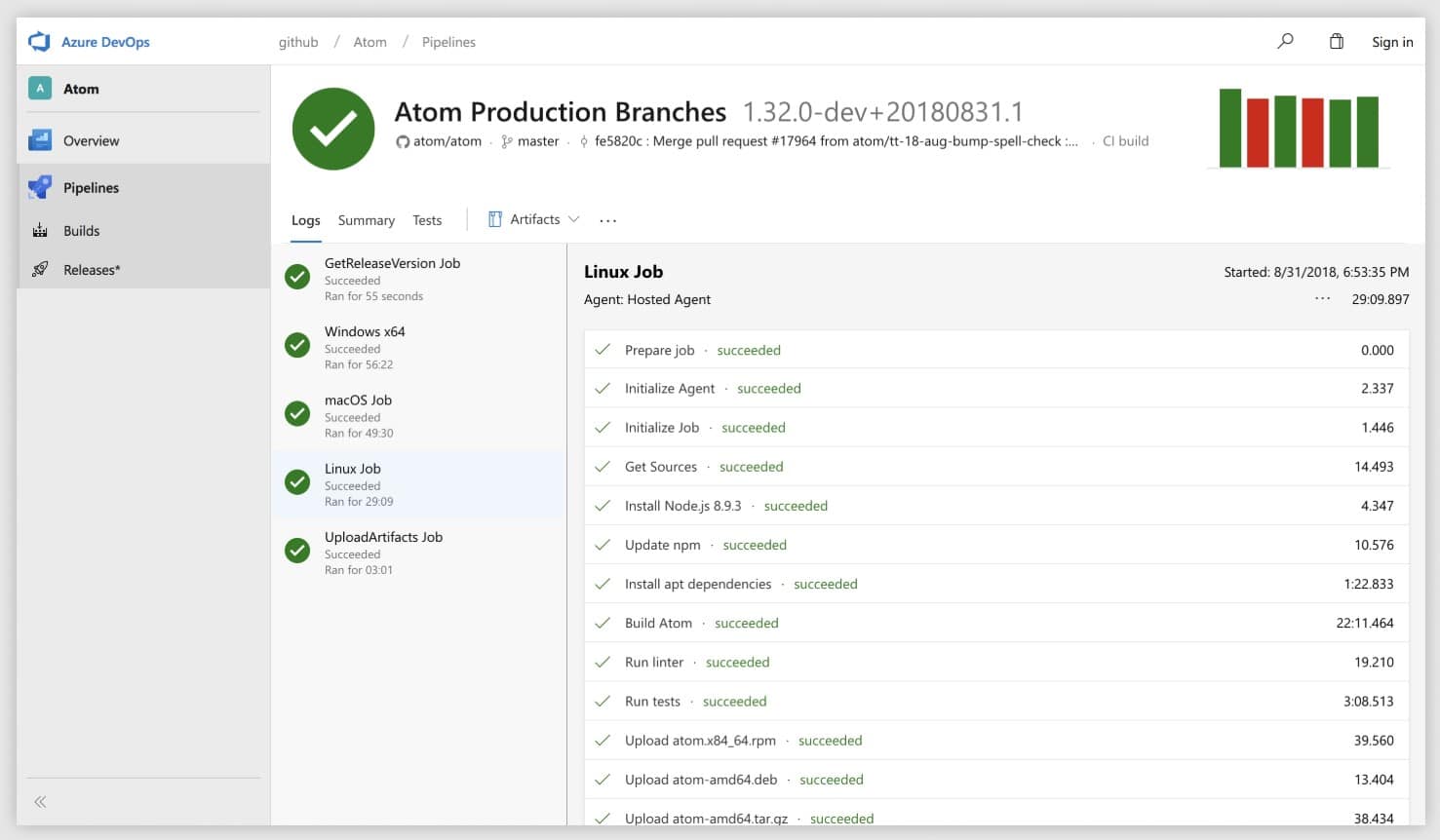Click the Builds sidebar icon
The width and height of the screenshot is (1440, 840).
coord(40,231)
